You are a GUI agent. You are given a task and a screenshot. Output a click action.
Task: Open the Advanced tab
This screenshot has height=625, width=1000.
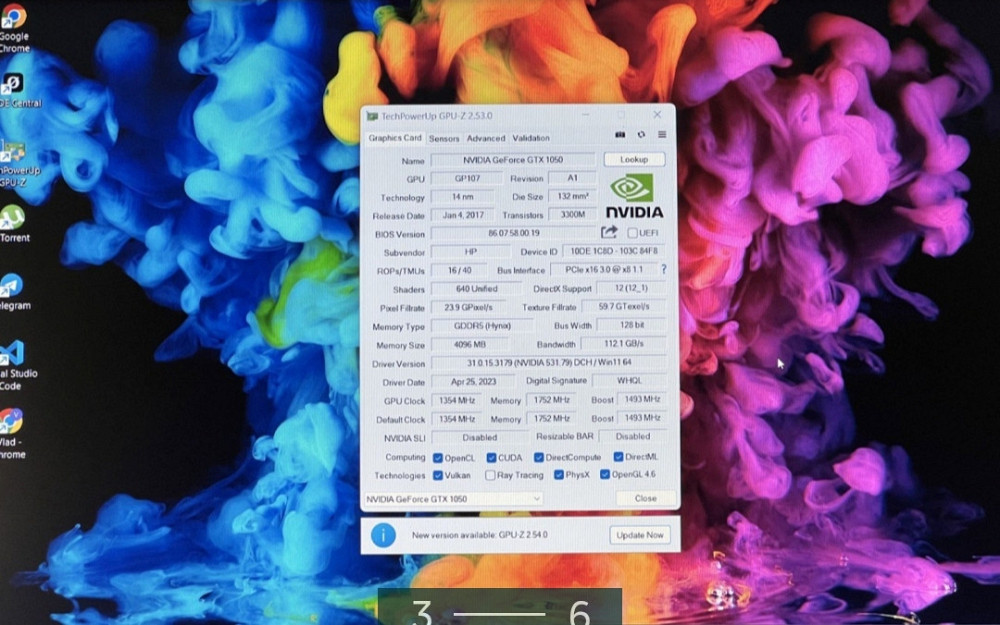coord(486,138)
